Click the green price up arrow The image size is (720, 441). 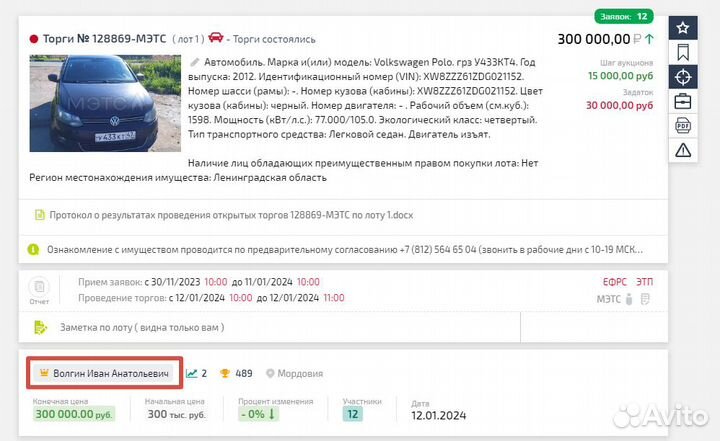pyautogui.click(x=649, y=39)
